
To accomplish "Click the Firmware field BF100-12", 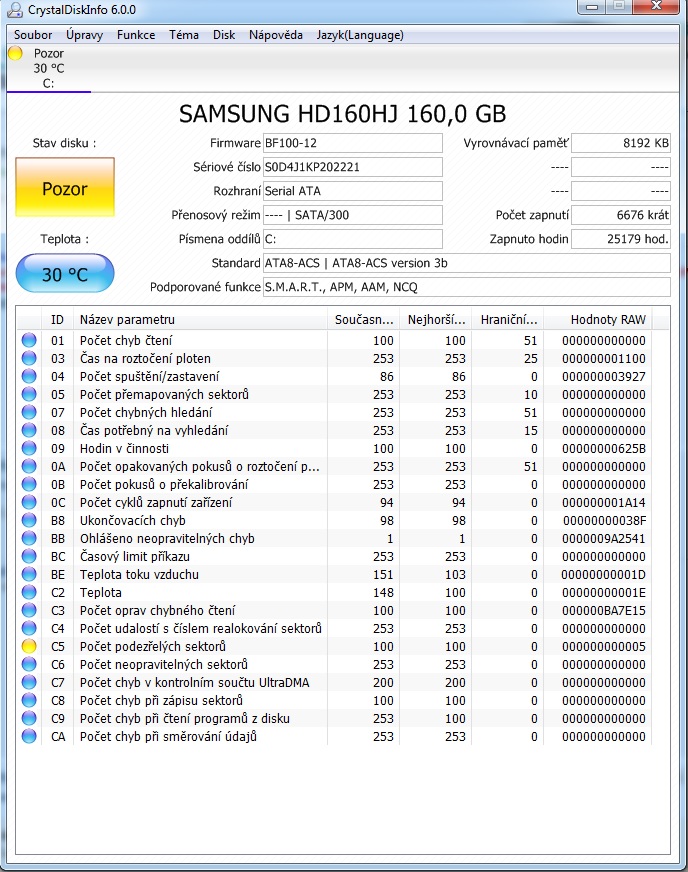I will [x=353, y=143].
